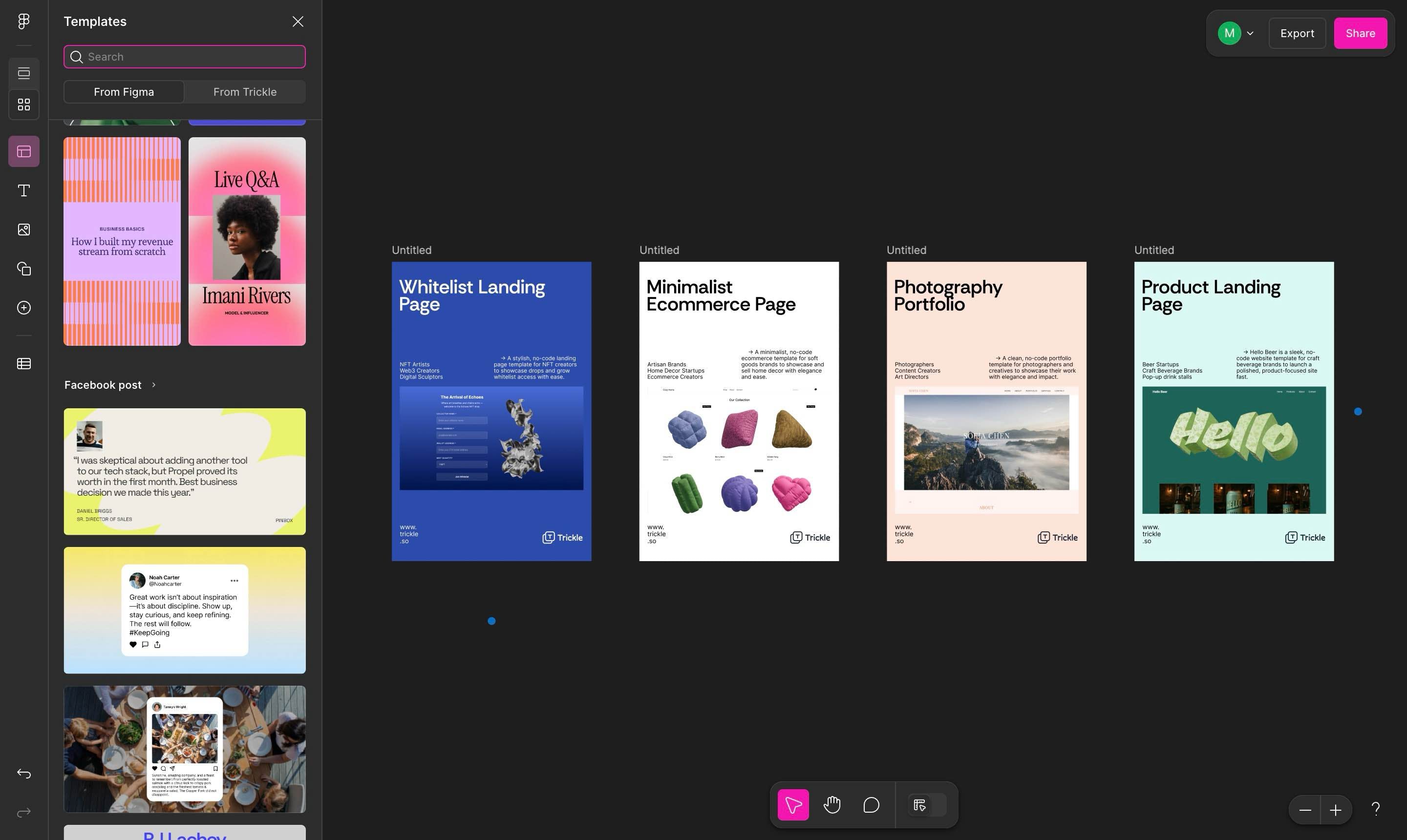1407x840 pixels.
Task: Expand the user avatar dropdown
Action: point(1250,33)
